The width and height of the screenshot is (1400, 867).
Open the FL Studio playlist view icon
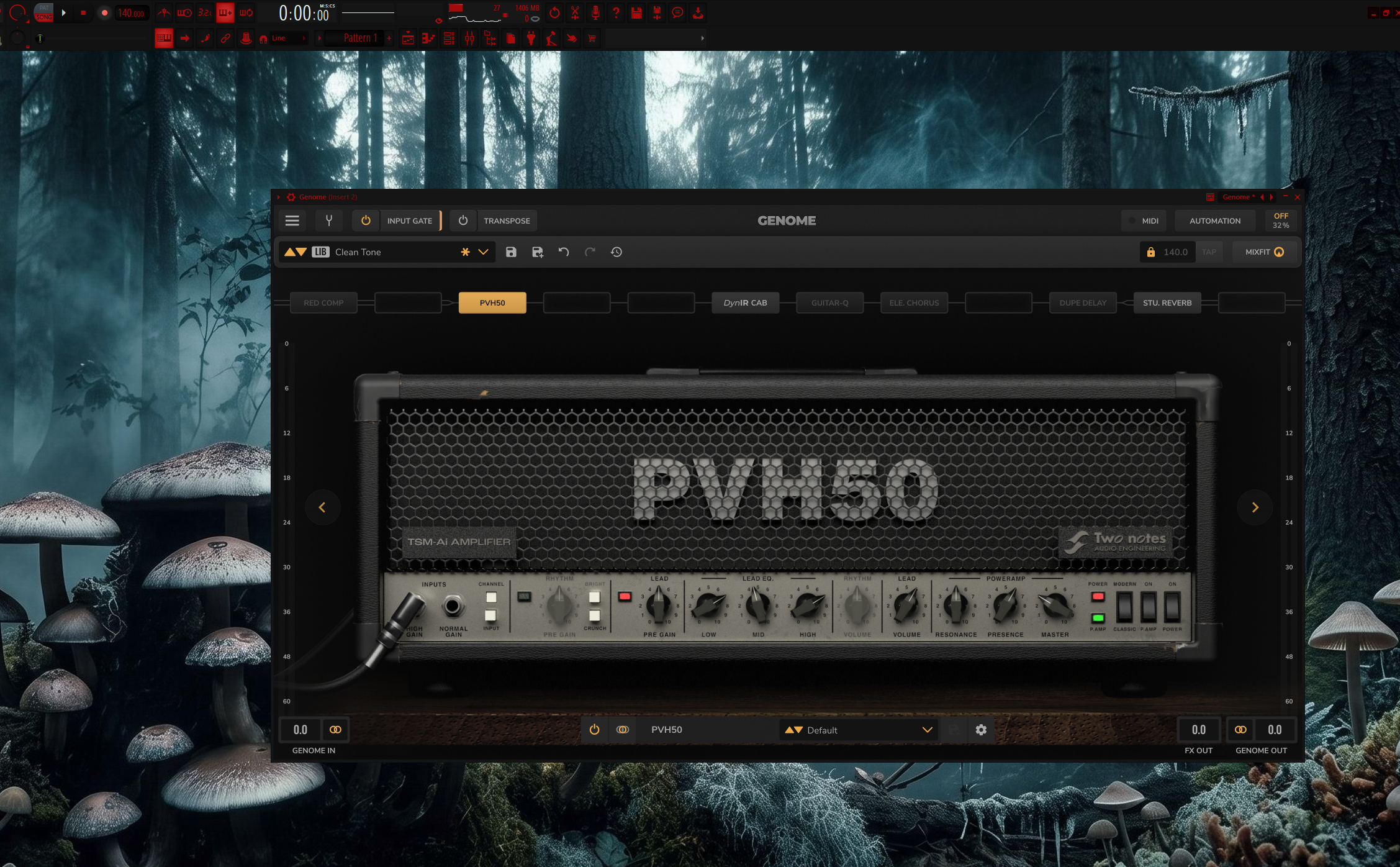(x=408, y=39)
